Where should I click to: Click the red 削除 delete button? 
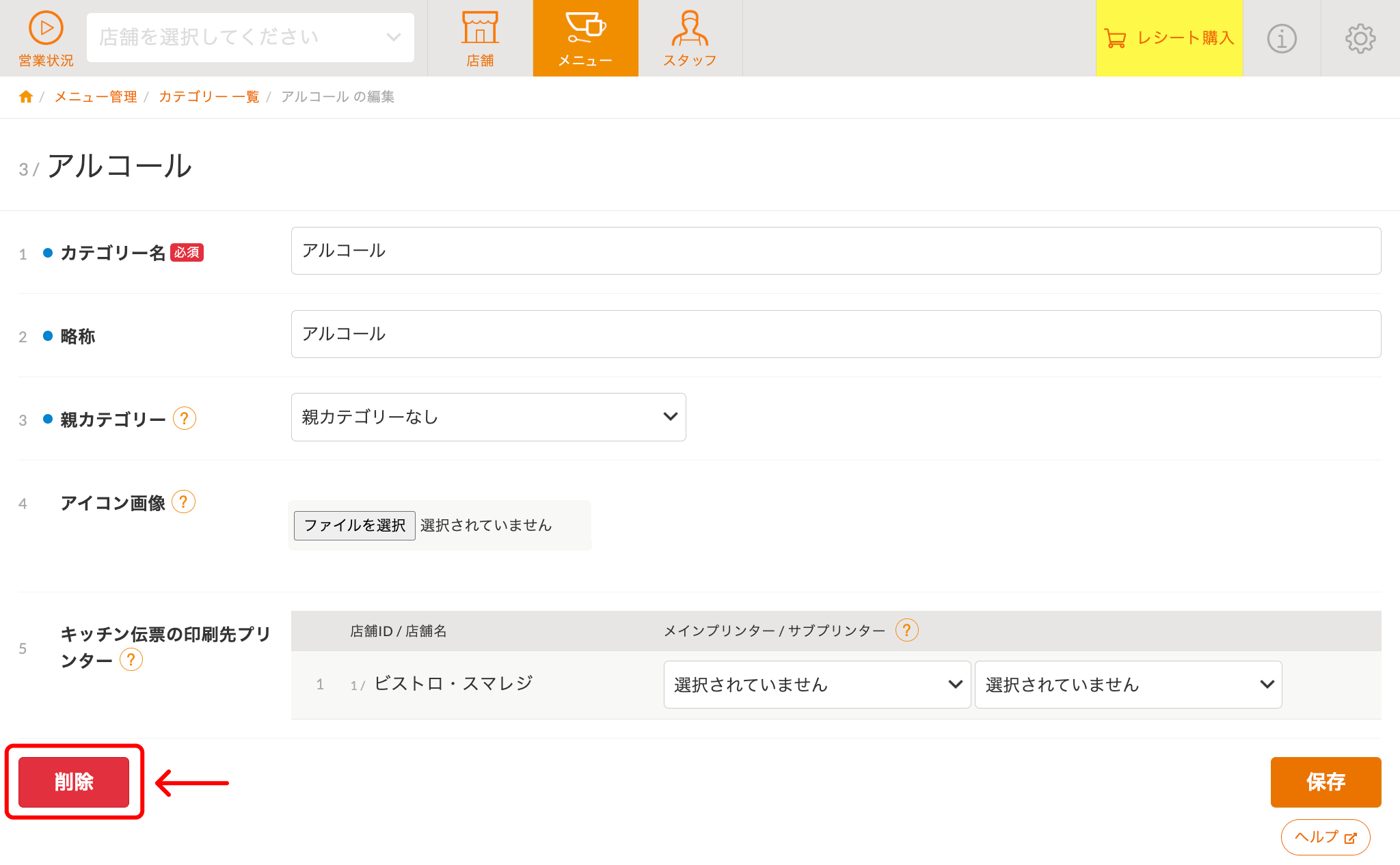point(74,782)
